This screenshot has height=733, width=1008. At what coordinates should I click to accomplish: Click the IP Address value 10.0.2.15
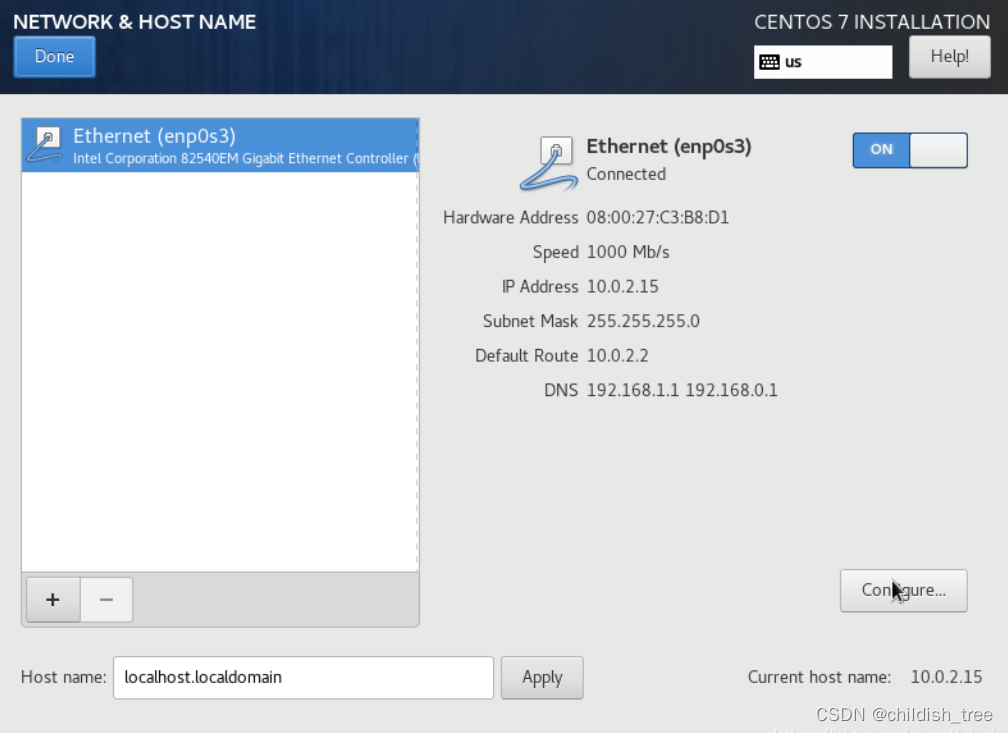pos(622,286)
